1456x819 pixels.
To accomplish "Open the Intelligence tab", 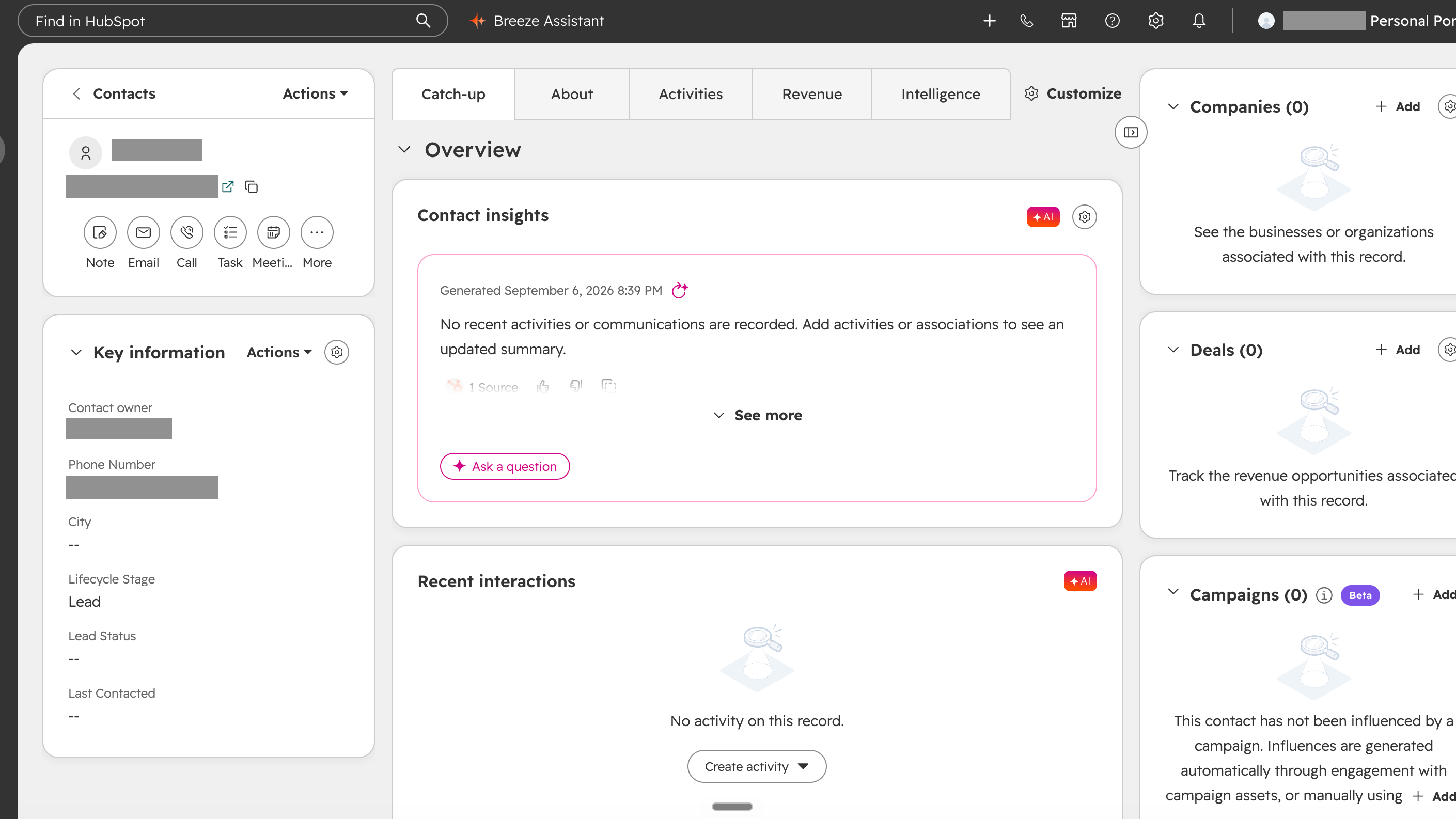I will [941, 94].
